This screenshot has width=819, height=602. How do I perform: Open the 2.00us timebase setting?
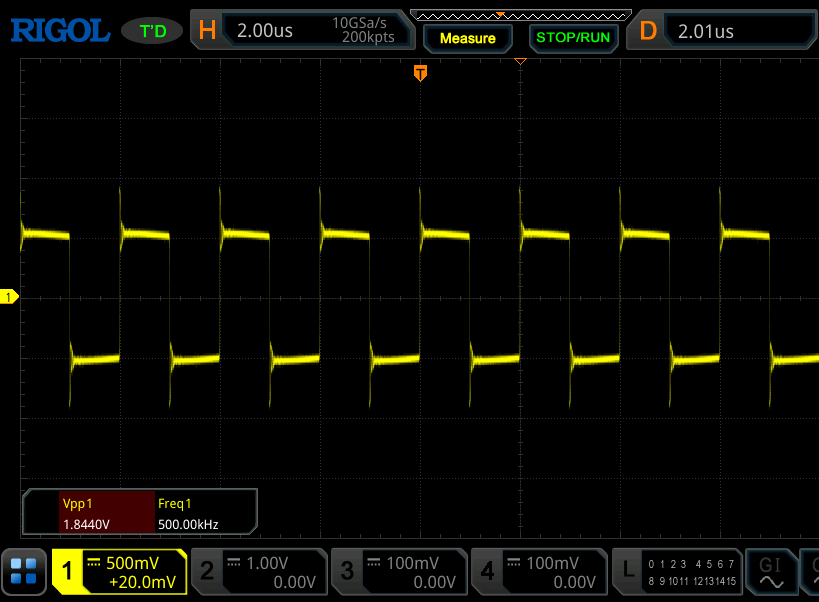(265, 31)
